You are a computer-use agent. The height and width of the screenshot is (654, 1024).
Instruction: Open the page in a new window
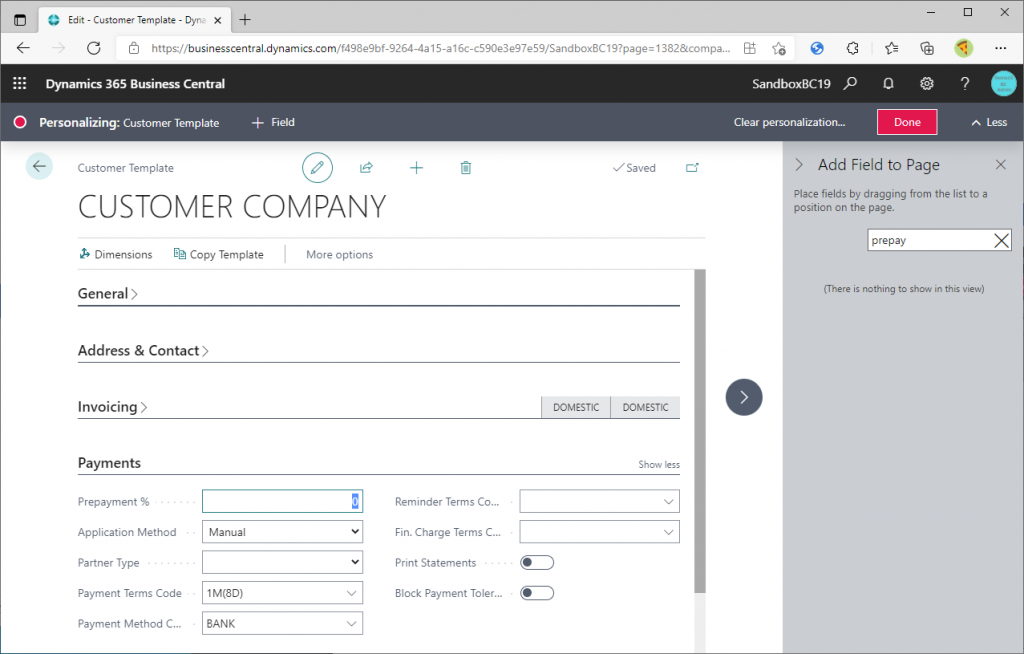(692, 168)
